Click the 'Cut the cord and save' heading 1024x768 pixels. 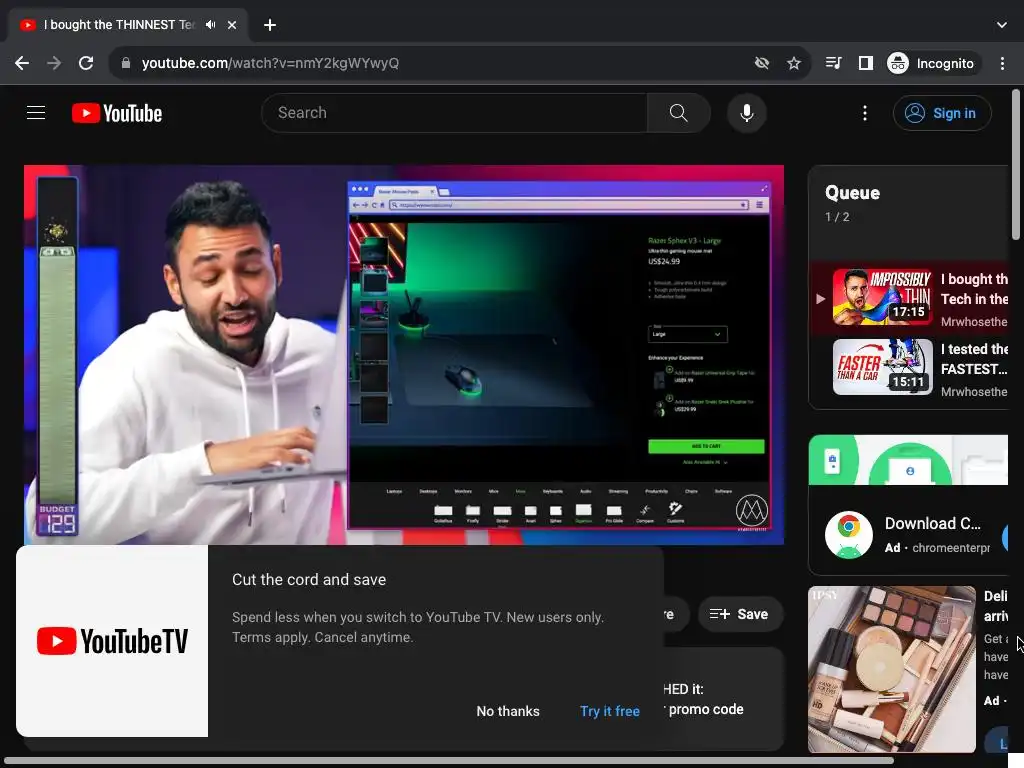(x=309, y=580)
